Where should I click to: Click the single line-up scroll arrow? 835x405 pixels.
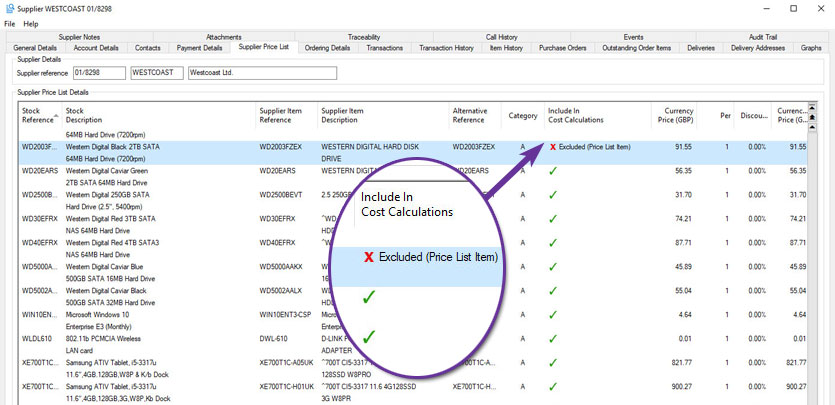812,128
